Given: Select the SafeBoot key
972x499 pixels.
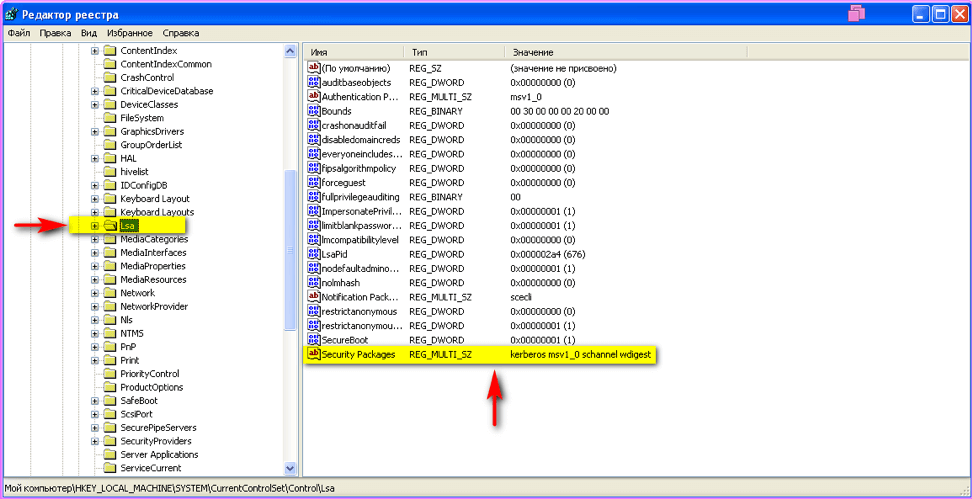Looking at the screenshot, I should tap(139, 400).
